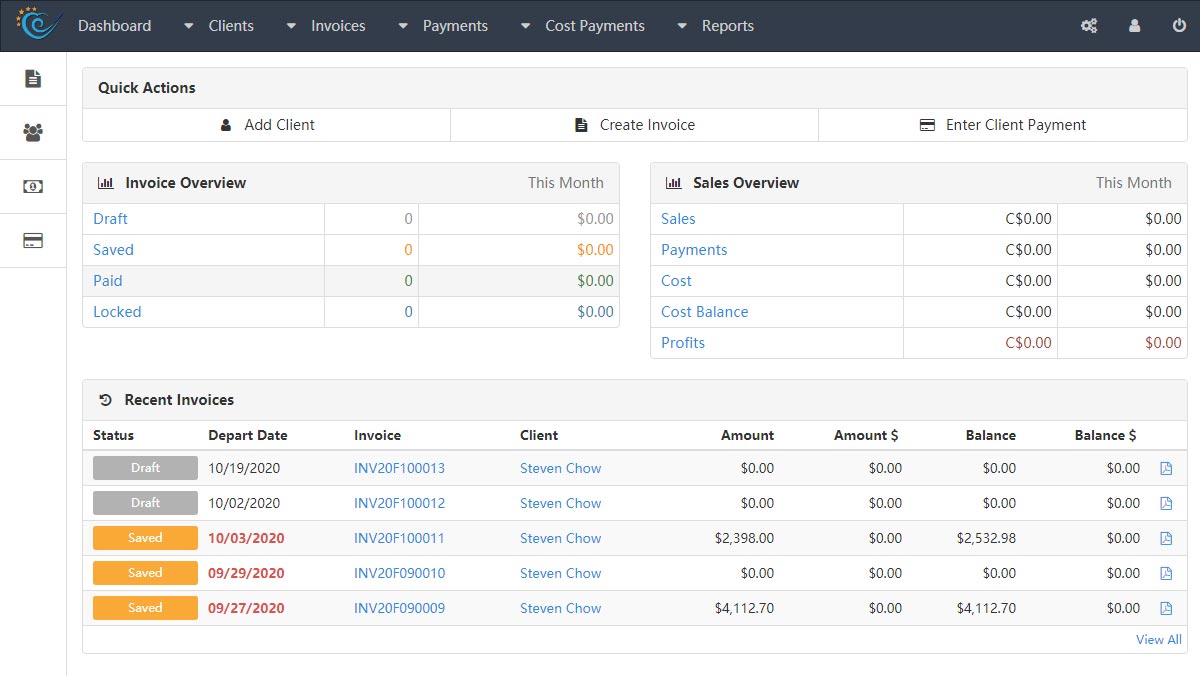1200x676 pixels.
Task: Click This Month in the Sales Overview header
Action: pyautogui.click(x=1134, y=183)
